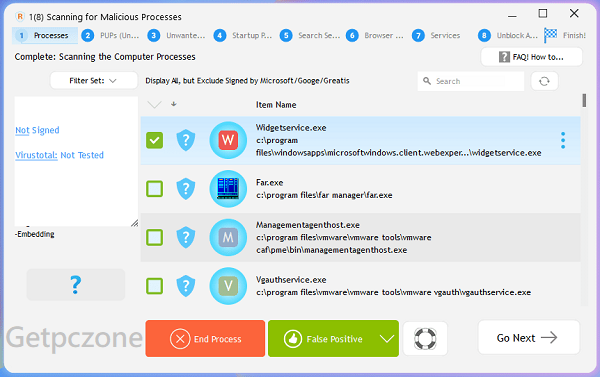Viewport: 600px width, 377px height.
Task: Open the Virustotal link
Action: (36, 155)
